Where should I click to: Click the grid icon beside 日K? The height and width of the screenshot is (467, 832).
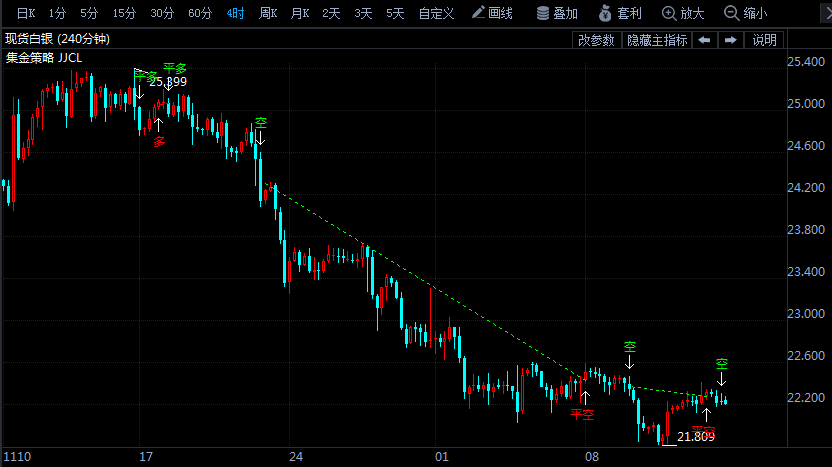pyautogui.click(x=8, y=13)
